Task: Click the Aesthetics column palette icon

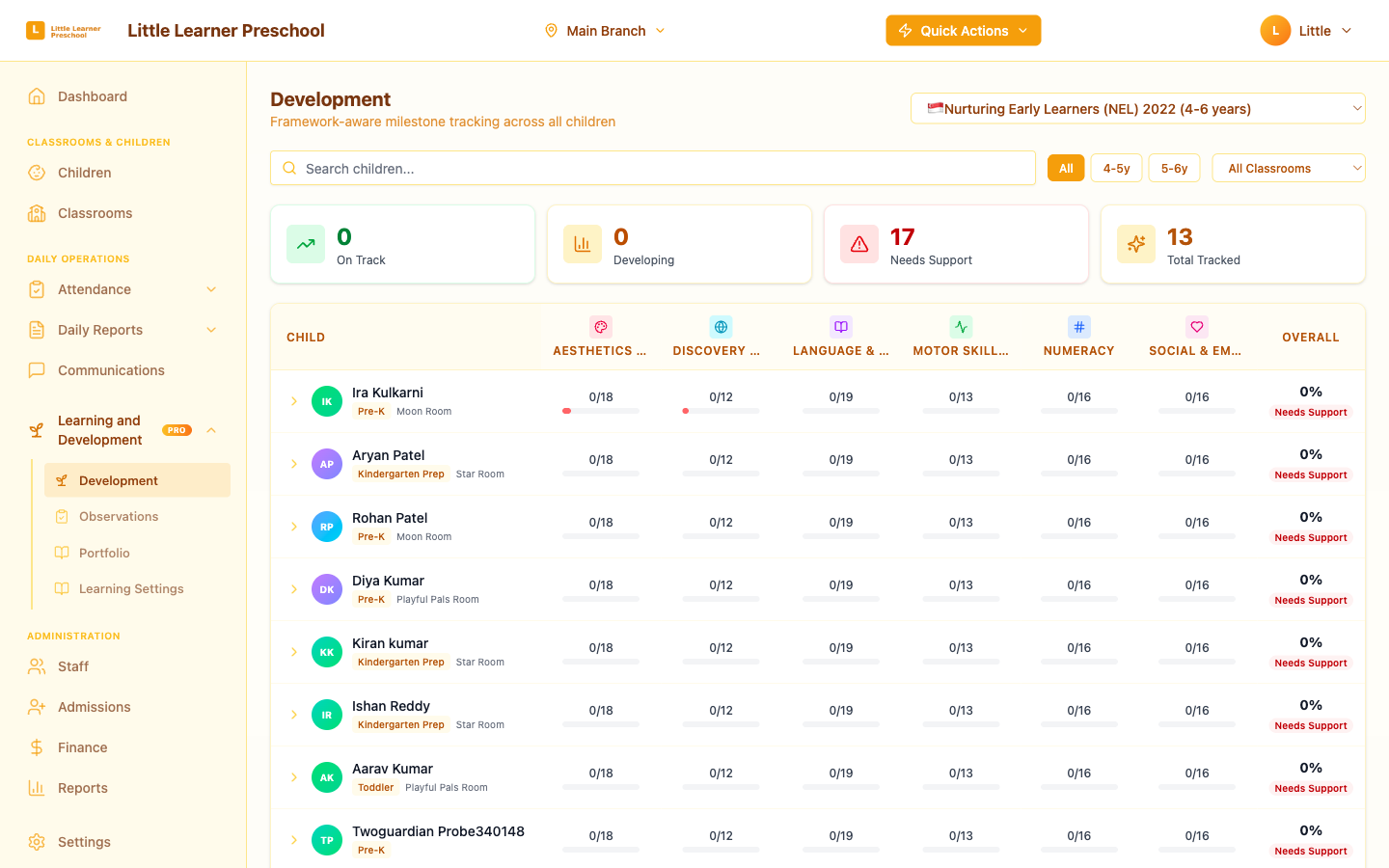Action: coord(601,327)
